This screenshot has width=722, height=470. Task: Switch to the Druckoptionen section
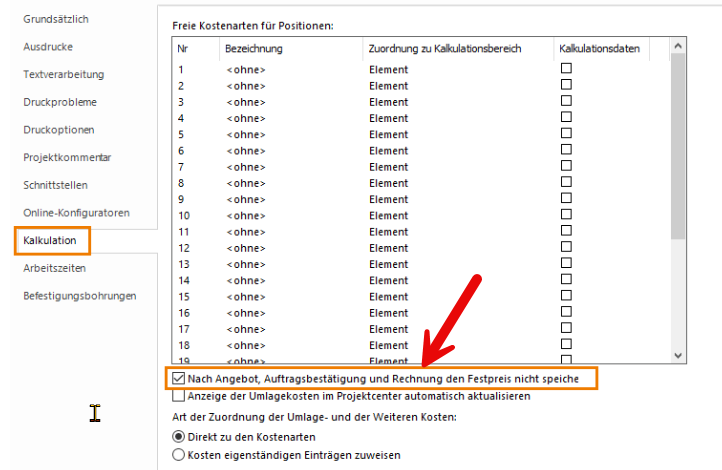tap(58, 130)
